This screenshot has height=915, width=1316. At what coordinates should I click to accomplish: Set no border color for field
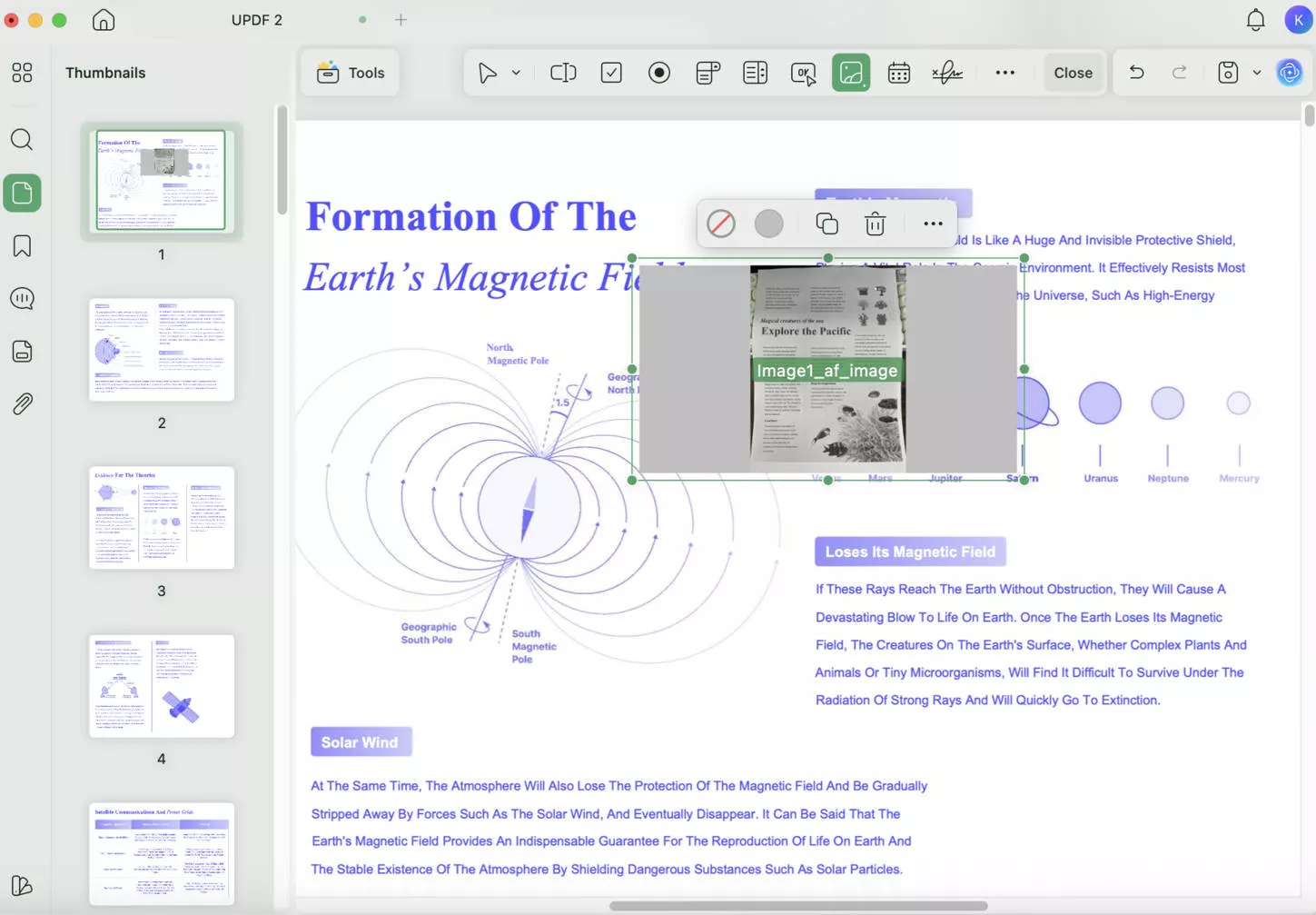coord(721,224)
